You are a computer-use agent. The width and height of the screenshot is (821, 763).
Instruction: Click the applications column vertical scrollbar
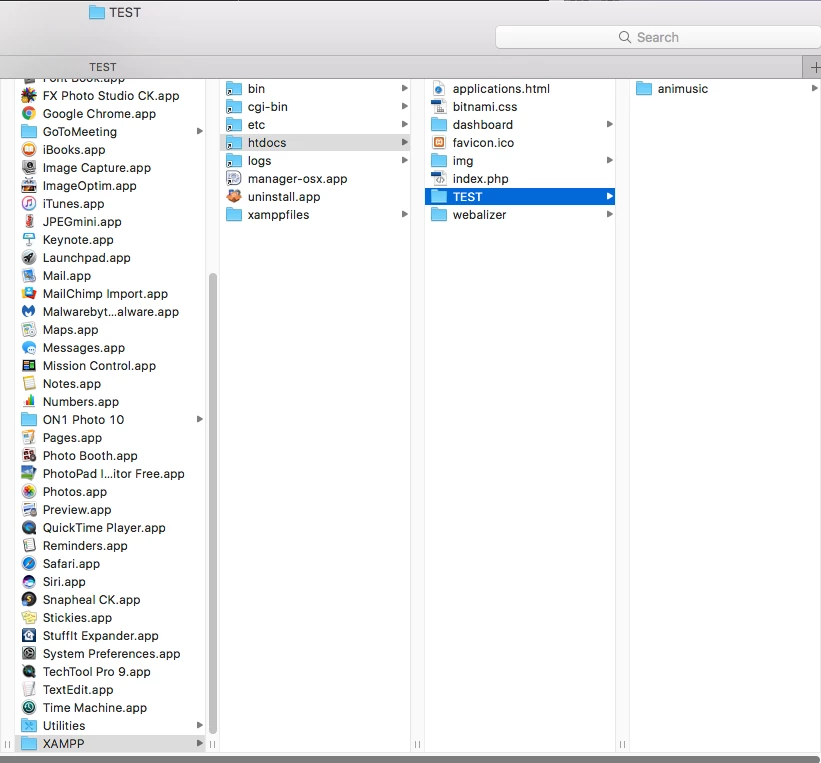(x=213, y=503)
